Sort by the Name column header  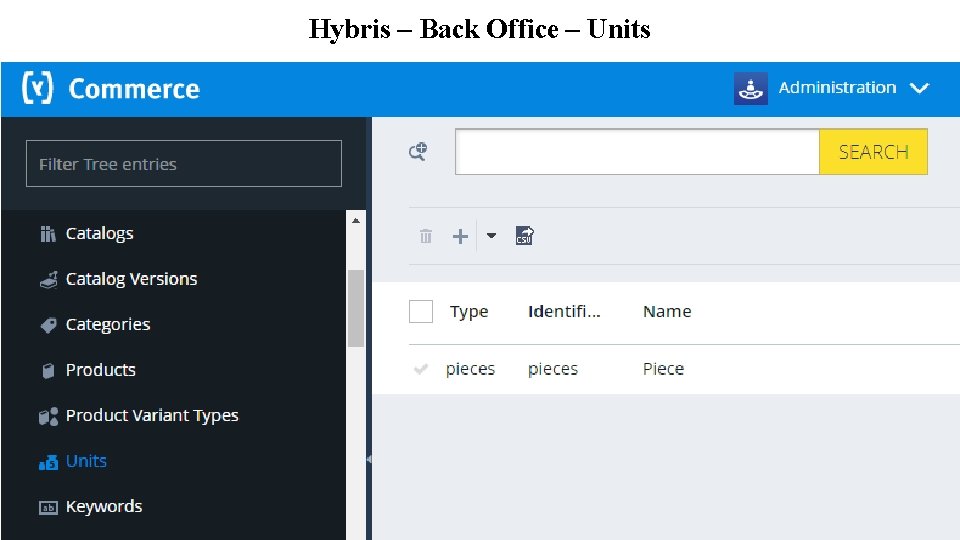coord(667,311)
